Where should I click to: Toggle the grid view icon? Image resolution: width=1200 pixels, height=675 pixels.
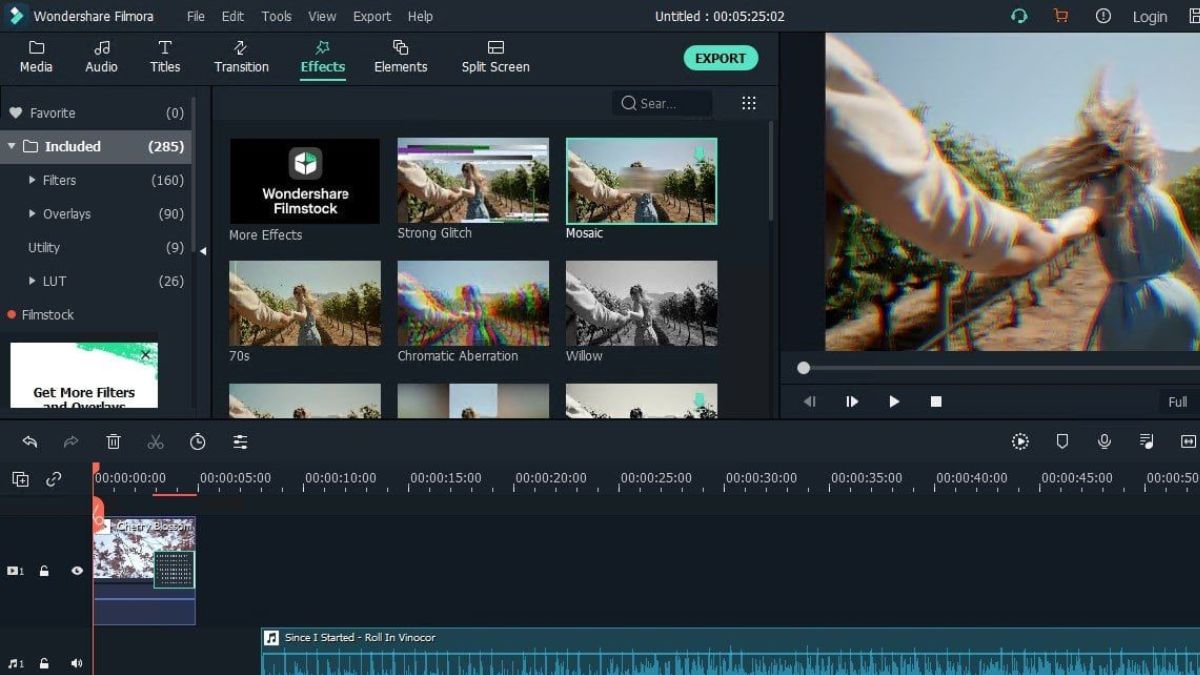[x=749, y=103]
